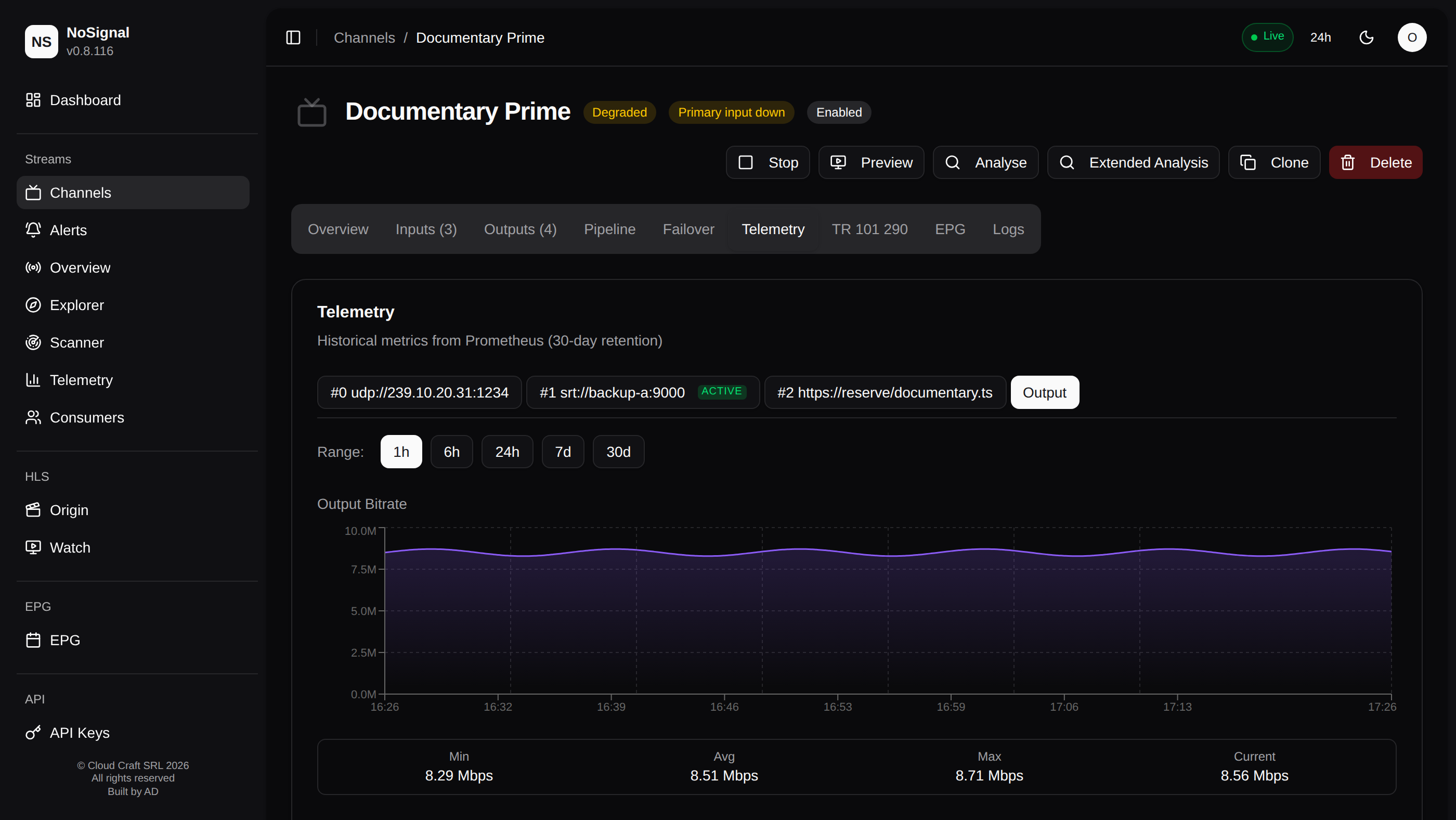Click the Scanner radar icon
1456x820 pixels.
(x=33, y=343)
